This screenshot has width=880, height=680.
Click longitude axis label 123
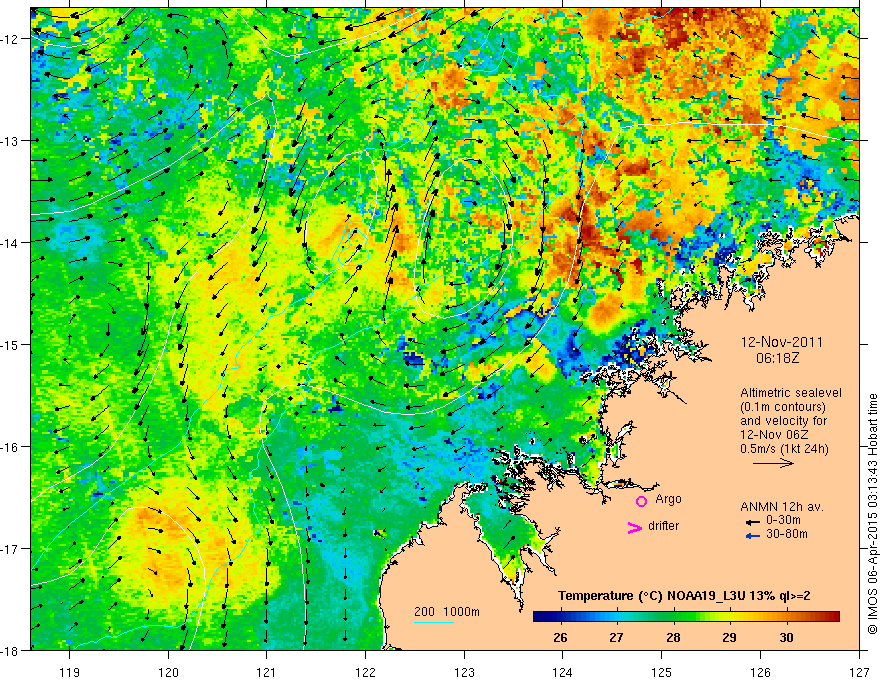point(464,672)
